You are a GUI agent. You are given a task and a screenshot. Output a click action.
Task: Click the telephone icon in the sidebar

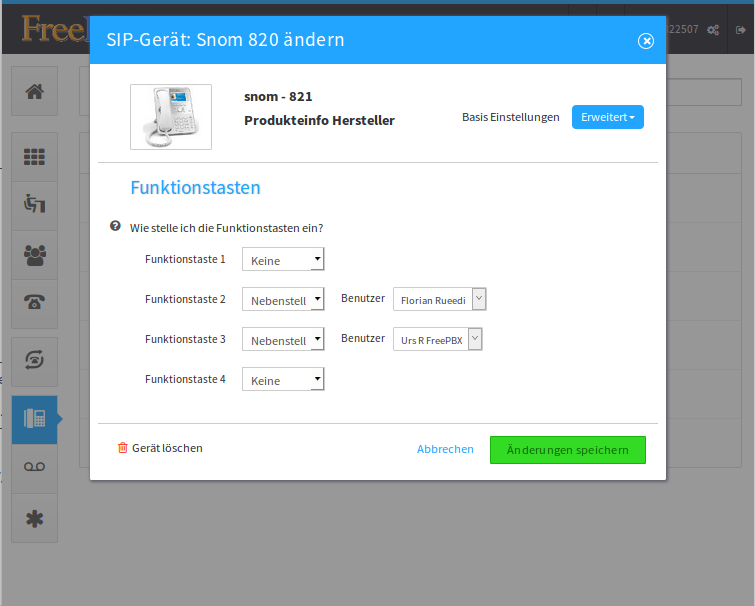pos(34,304)
